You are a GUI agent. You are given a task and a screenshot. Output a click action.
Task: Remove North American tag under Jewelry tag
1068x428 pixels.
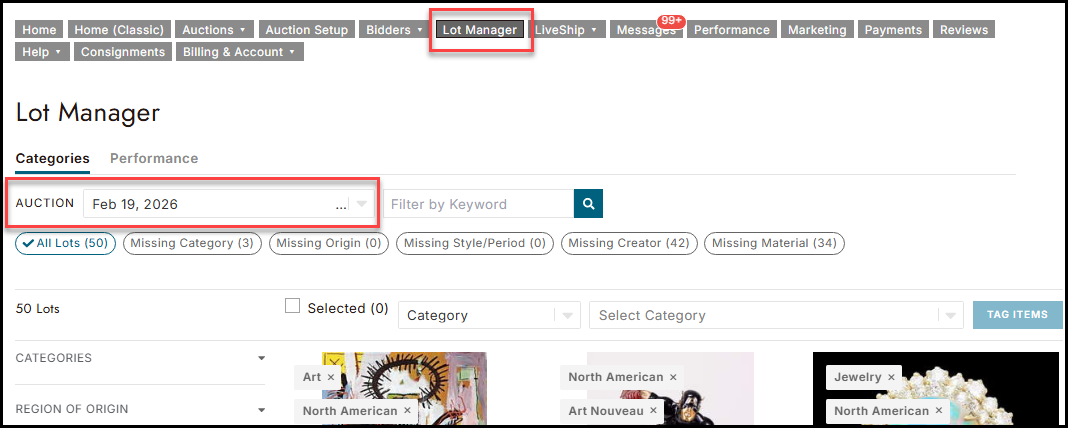[x=939, y=411]
